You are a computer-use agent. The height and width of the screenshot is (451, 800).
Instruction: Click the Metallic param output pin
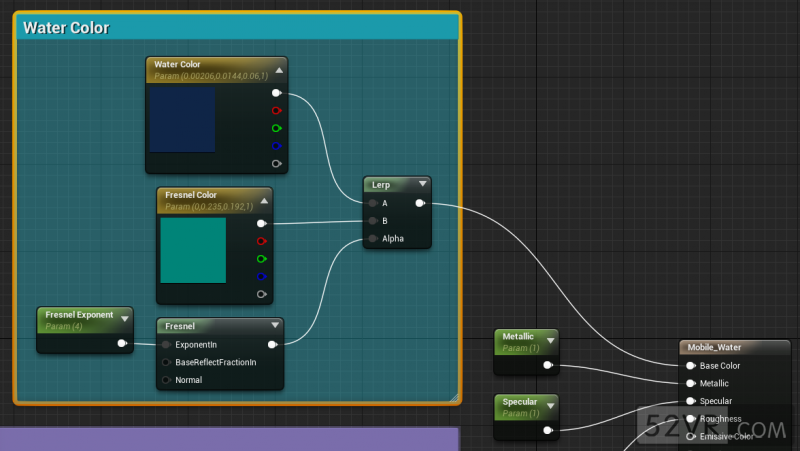click(547, 365)
